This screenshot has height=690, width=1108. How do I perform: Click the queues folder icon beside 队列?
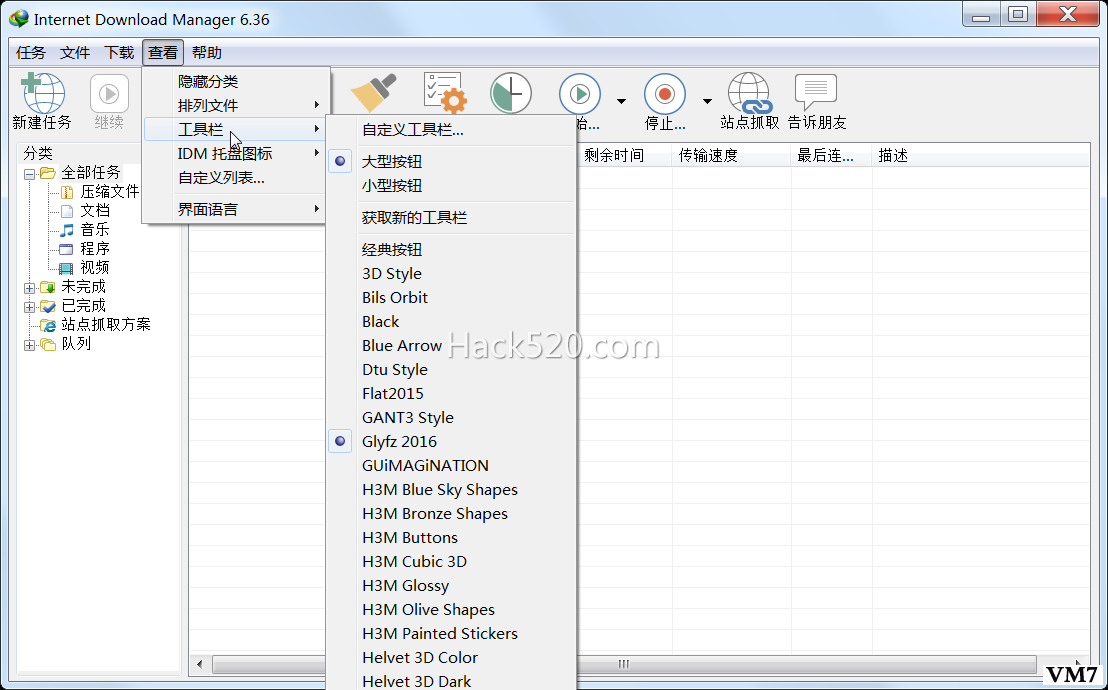47,344
